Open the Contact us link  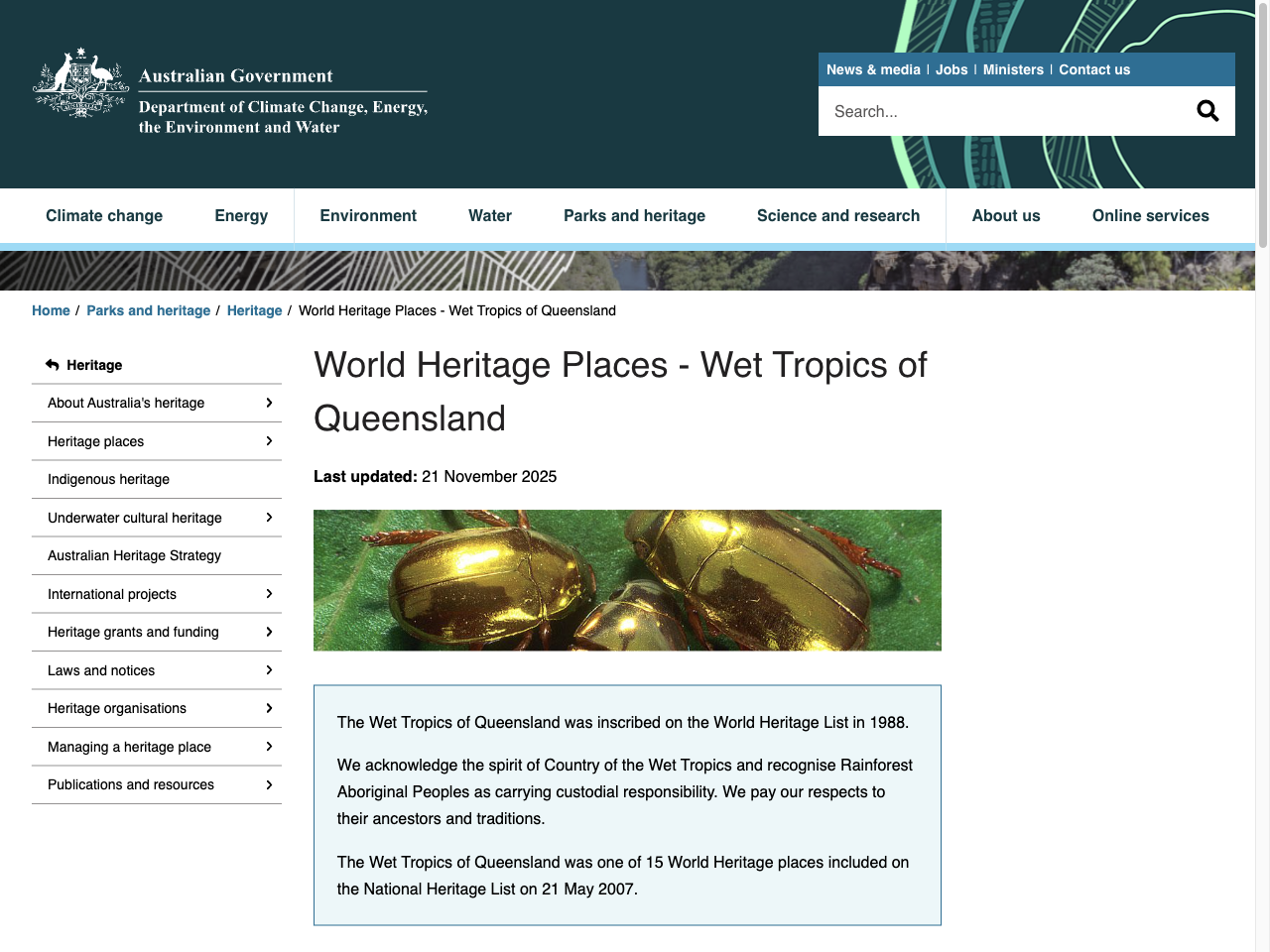1094,69
